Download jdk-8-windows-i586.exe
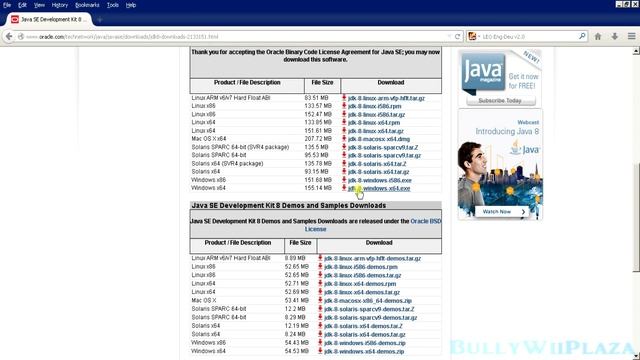Image resolution: width=640 pixels, height=360 pixels. point(380,180)
